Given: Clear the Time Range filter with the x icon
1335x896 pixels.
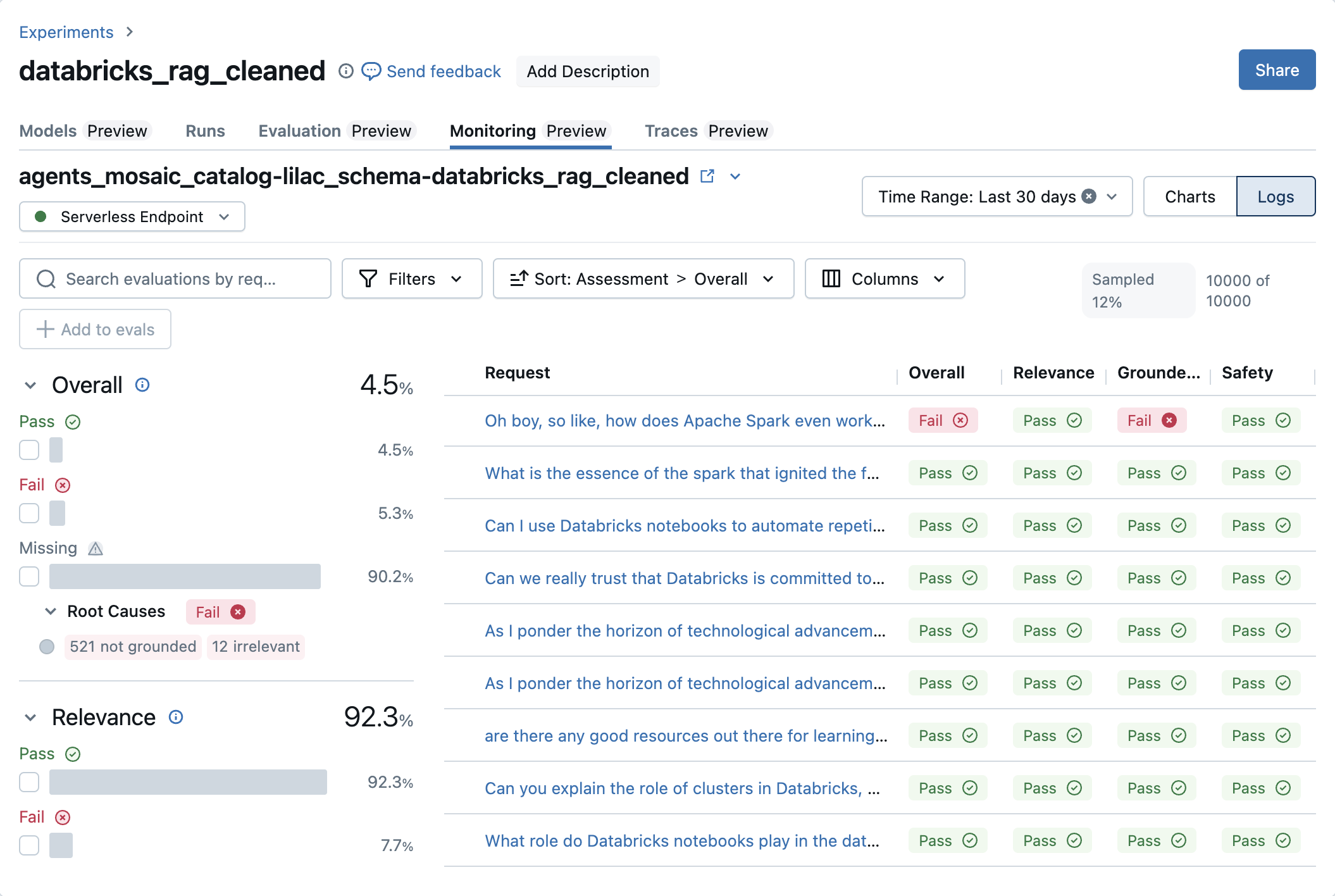Looking at the screenshot, I should (x=1089, y=196).
